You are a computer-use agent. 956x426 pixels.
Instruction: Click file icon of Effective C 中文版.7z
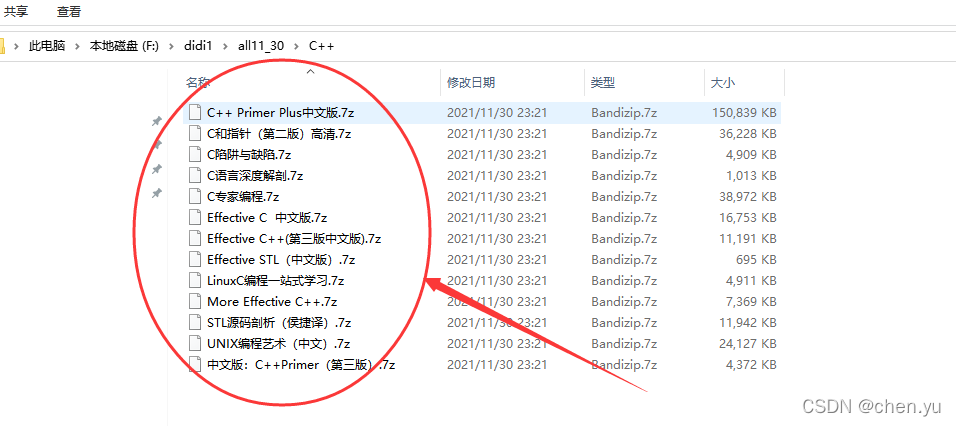(195, 218)
